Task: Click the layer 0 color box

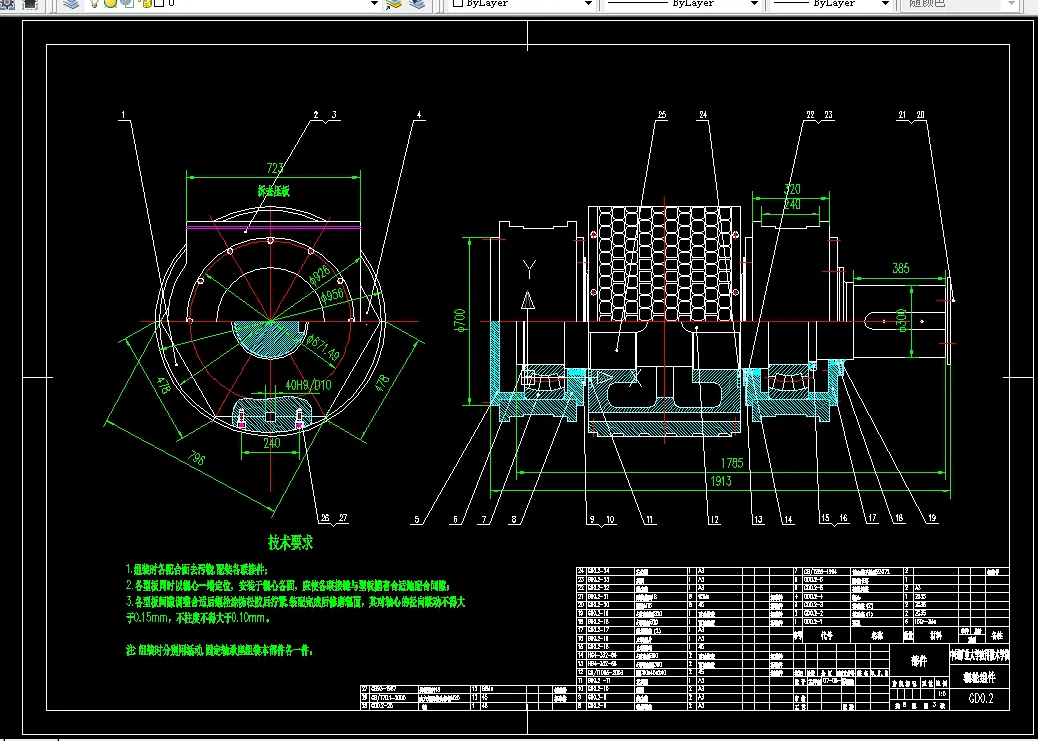Action: click(x=159, y=3)
